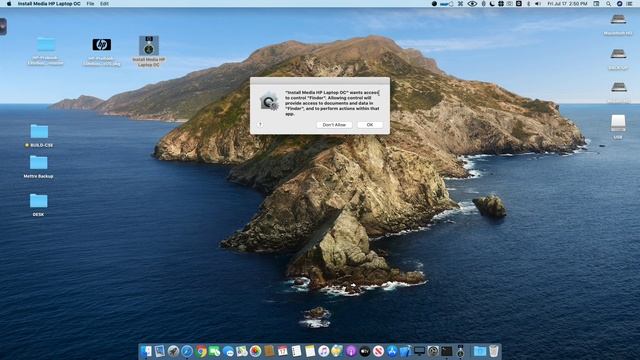Open Spotlight search in the menu bar

point(609,4)
